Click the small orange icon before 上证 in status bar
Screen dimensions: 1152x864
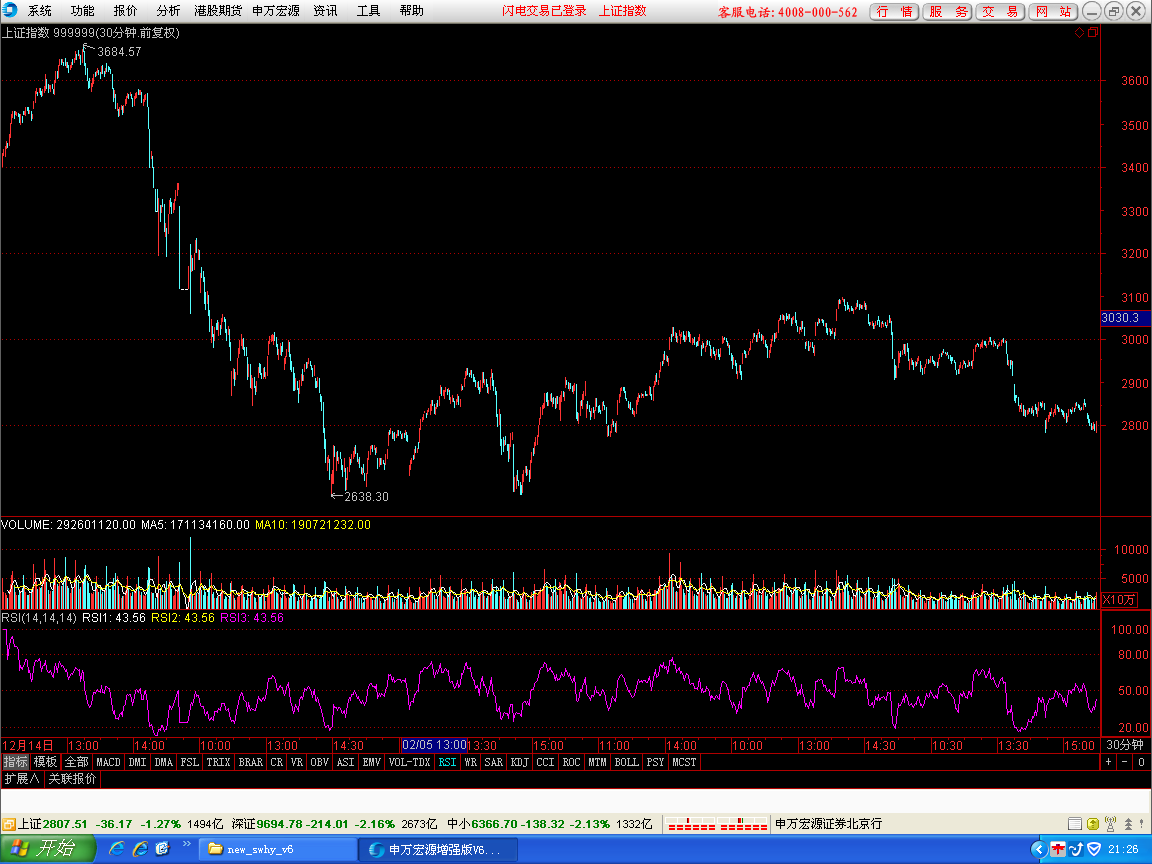[x=9, y=824]
